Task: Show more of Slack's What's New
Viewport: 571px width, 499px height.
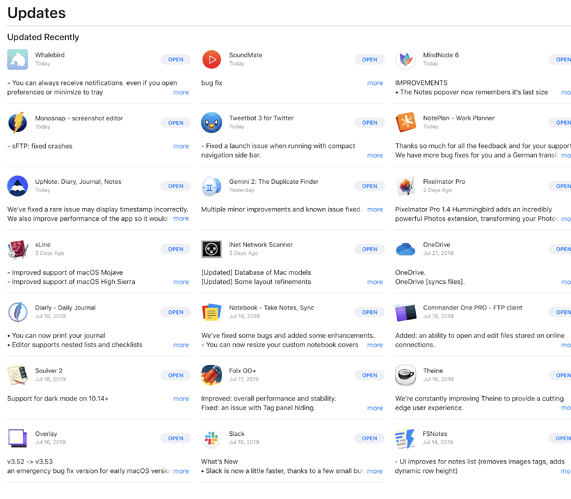Action: coord(375,471)
